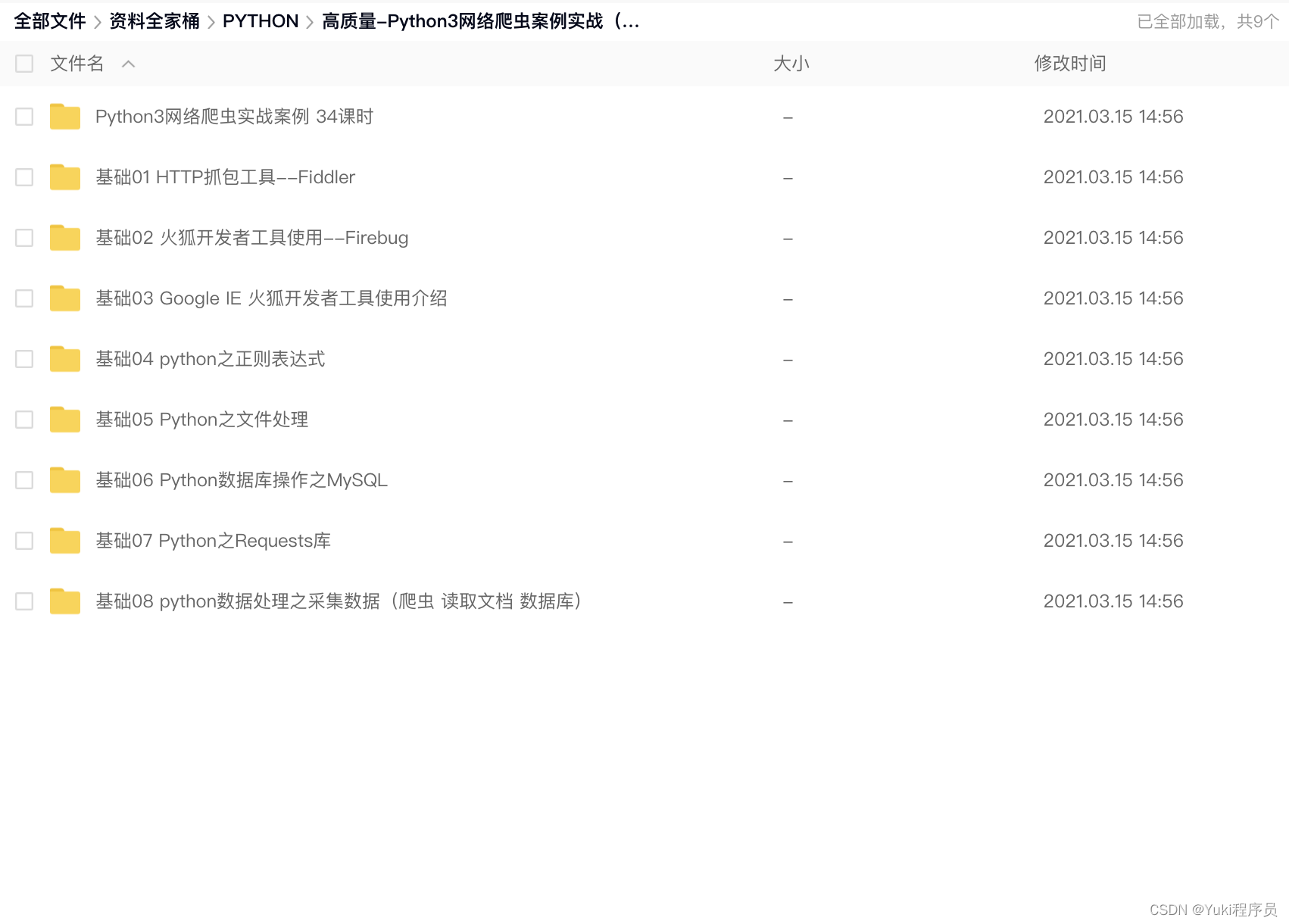This screenshot has width=1289, height=924.
Task: Click breadcrumb 高质量-Python3网络爬虫案例实战
Action: coord(481,21)
